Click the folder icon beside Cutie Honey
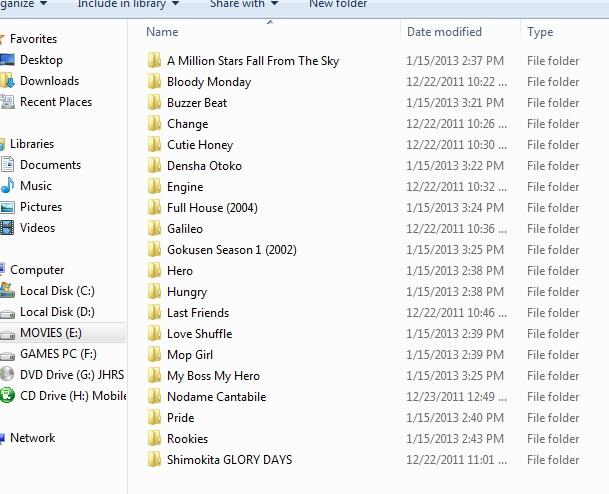609x494 pixels. tap(155, 144)
